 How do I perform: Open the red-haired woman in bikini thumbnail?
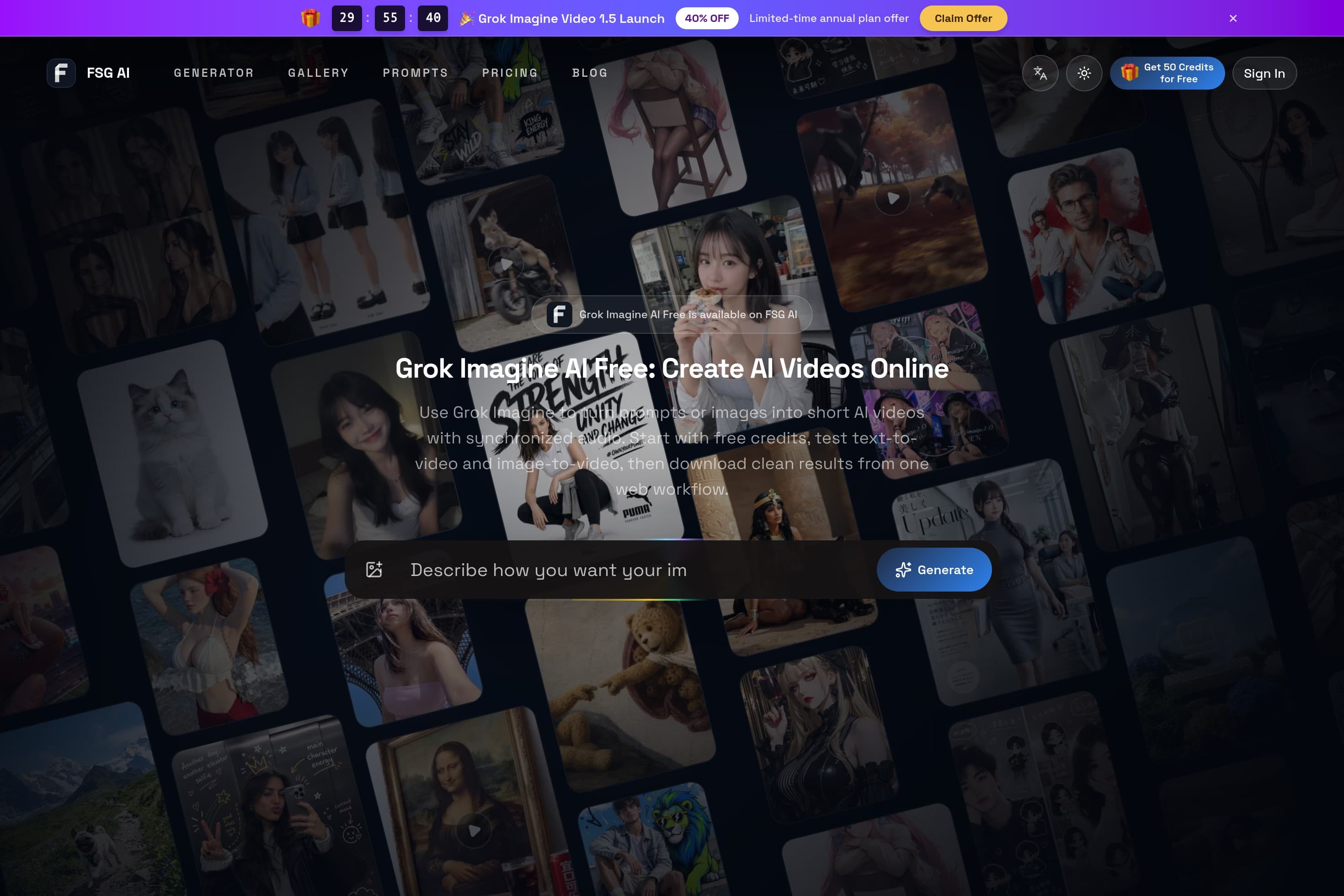pos(208,645)
